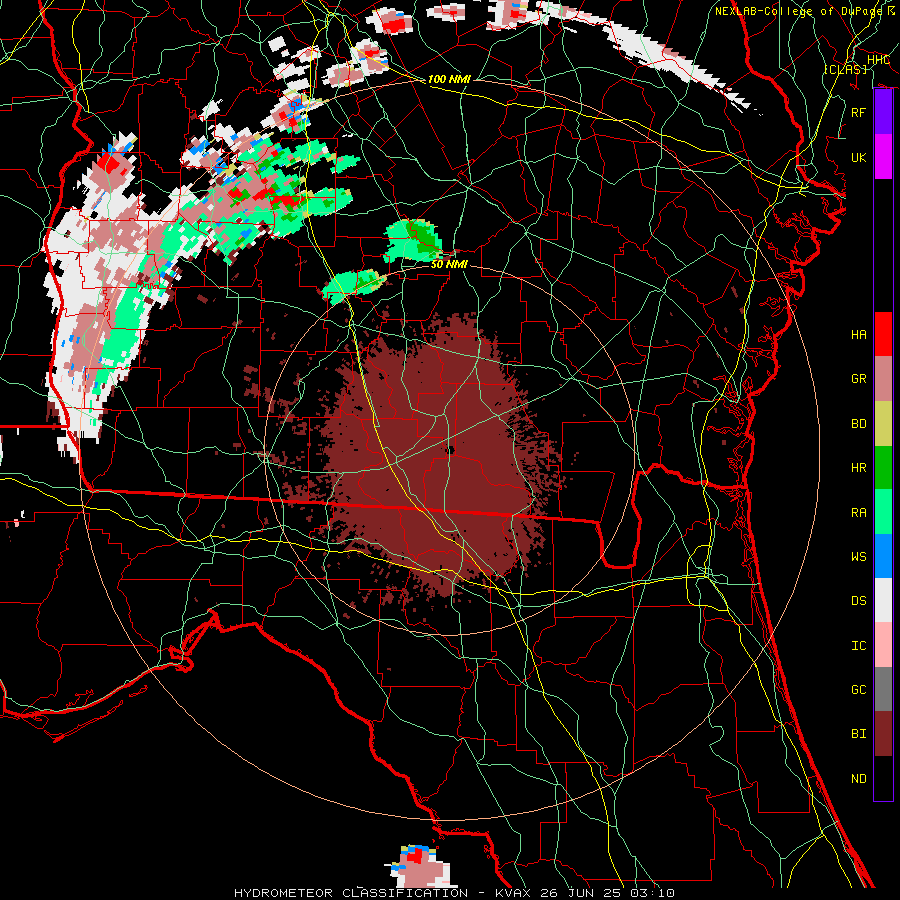
Task: Click the WS wet snow blue swatch
Action: [883, 556]
